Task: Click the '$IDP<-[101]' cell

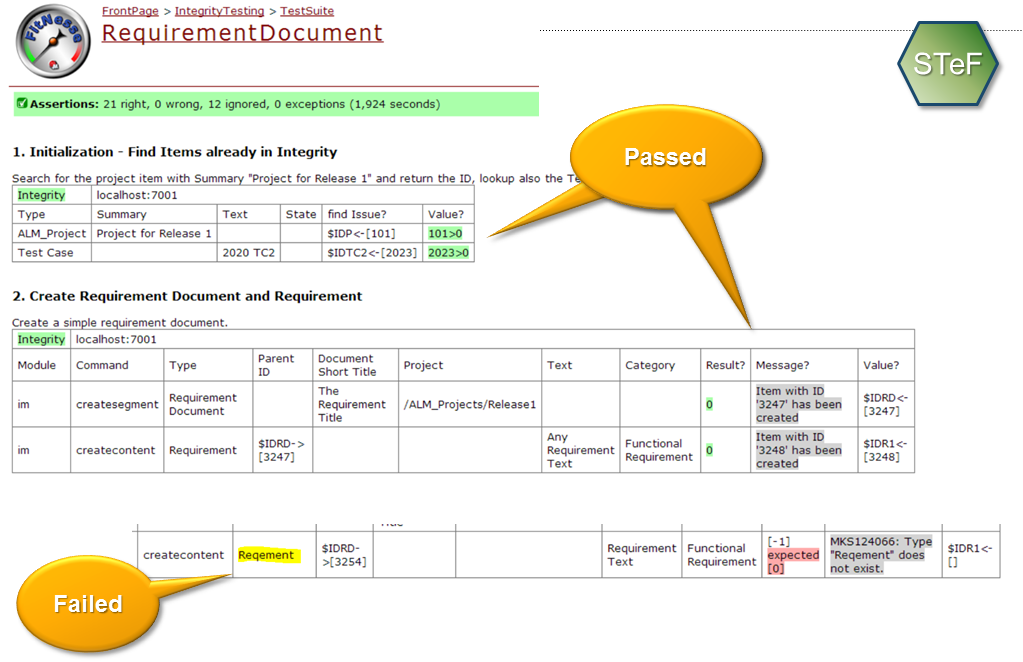Action: (373, 233)
